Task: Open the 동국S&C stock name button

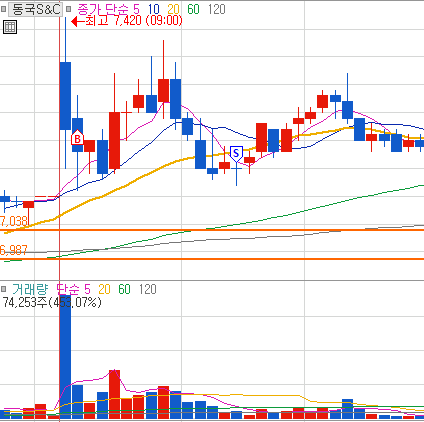Action: [x=35, y=9]
